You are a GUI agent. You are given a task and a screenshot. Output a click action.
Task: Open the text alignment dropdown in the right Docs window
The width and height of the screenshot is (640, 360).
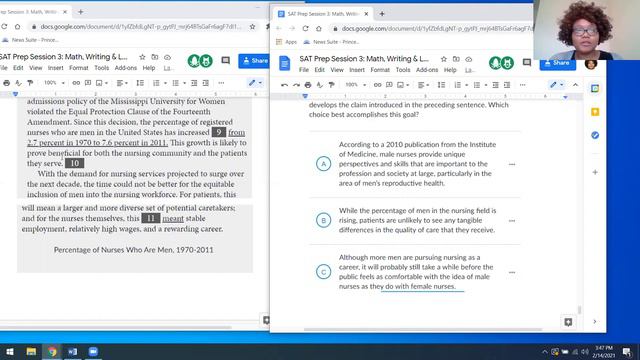423,85
